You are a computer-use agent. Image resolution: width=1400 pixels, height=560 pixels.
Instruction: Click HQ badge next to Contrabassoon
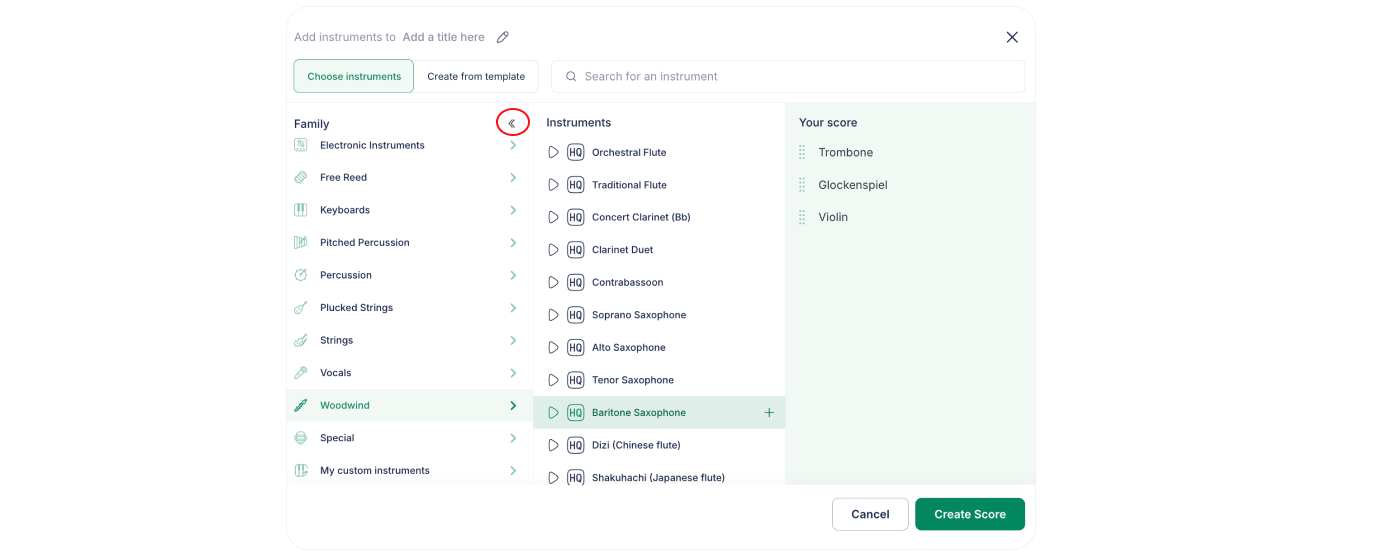pyautogui.click(x=575, y=283)
